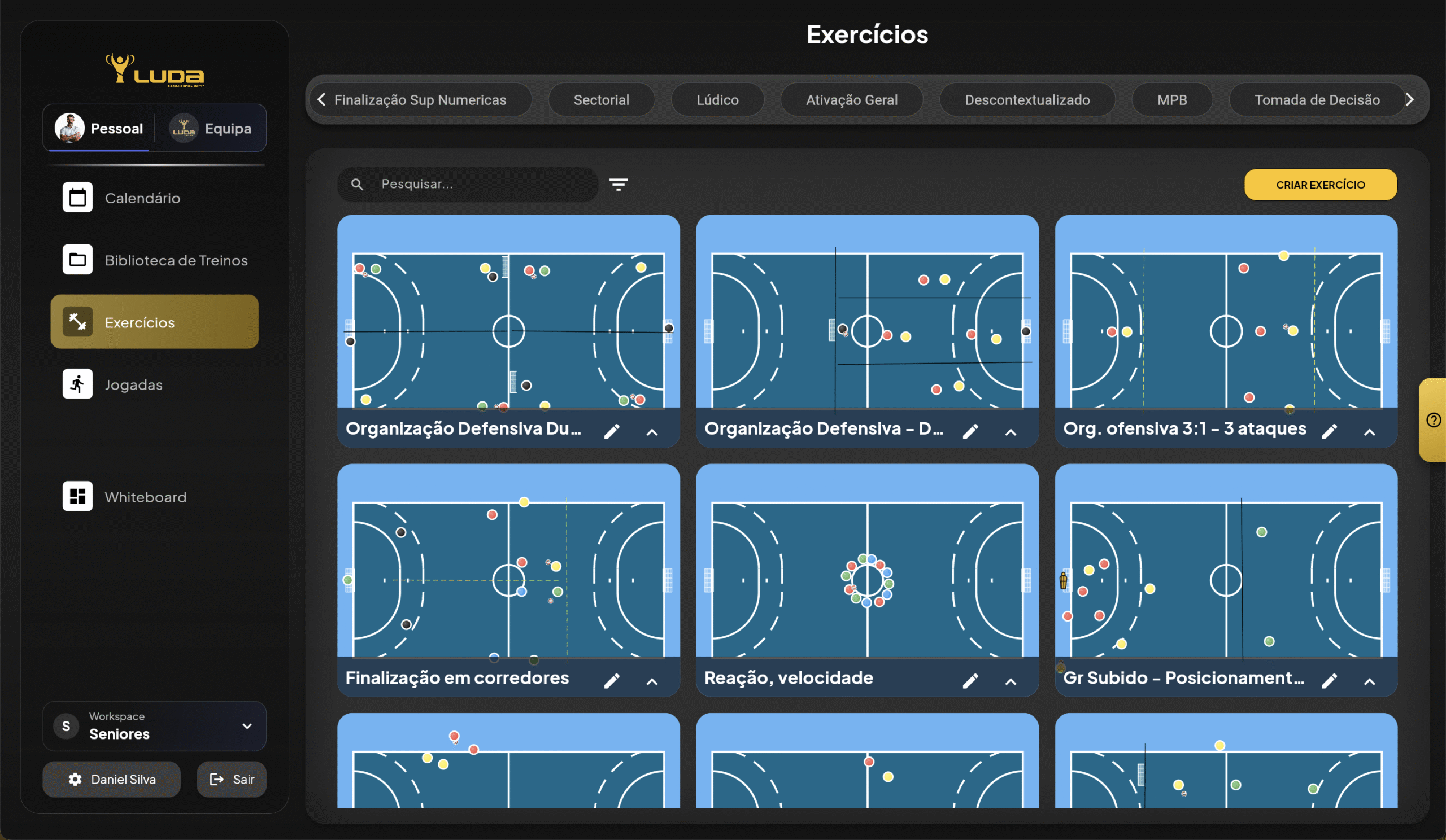Click the Sair logout button
This screenshot has width=1446, height=840.
(232, 778)
